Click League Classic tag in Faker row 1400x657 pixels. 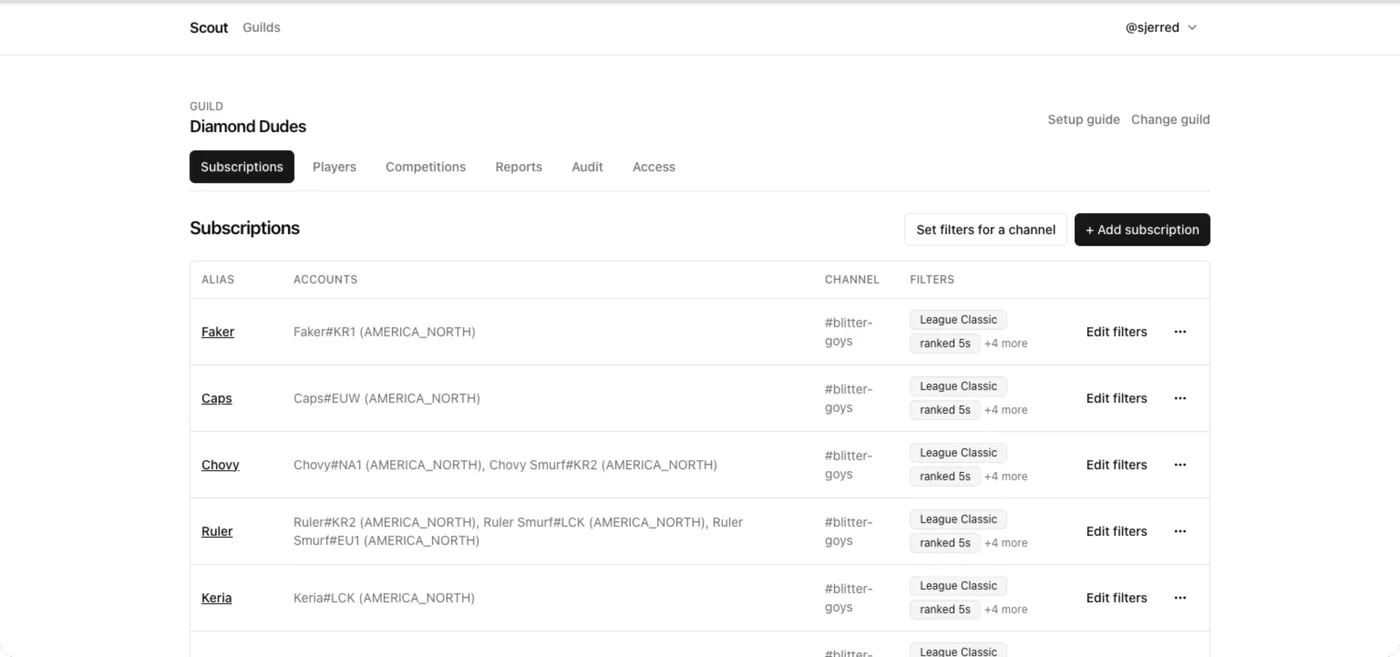click(958, 320)
